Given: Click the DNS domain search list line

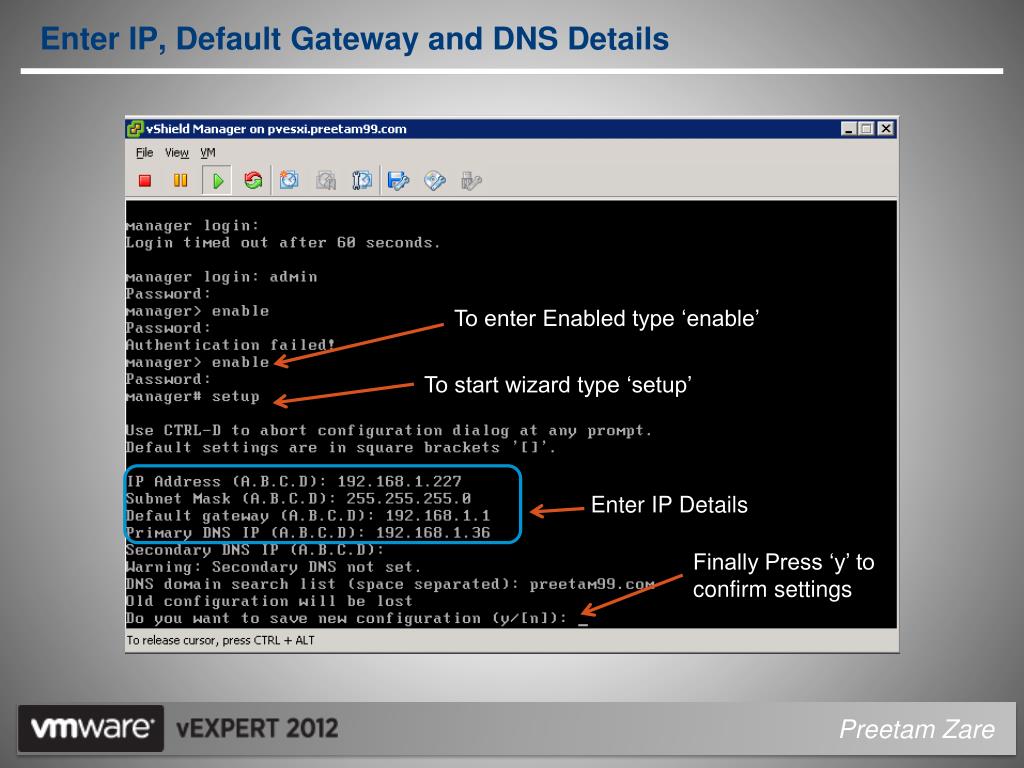Looking at the screenshot, I should tap(391, 584).
